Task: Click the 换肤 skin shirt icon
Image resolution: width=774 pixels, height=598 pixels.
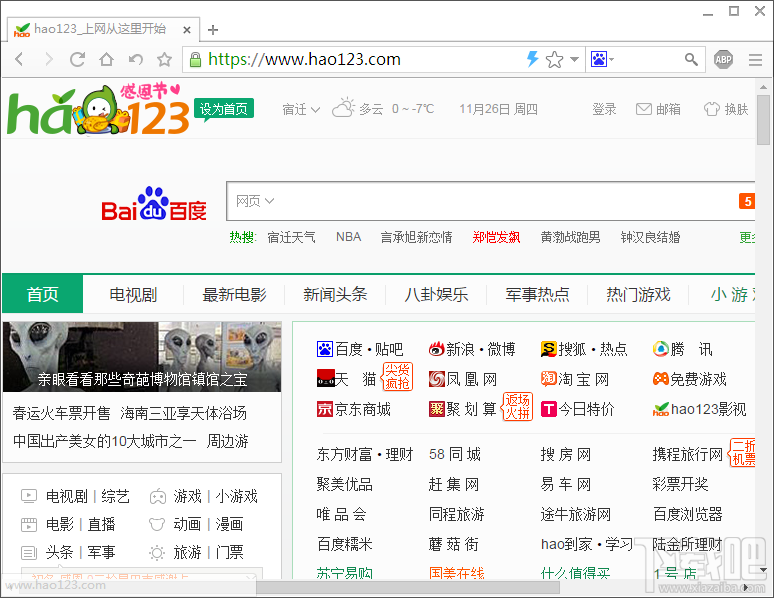Action: click(711, 109)
